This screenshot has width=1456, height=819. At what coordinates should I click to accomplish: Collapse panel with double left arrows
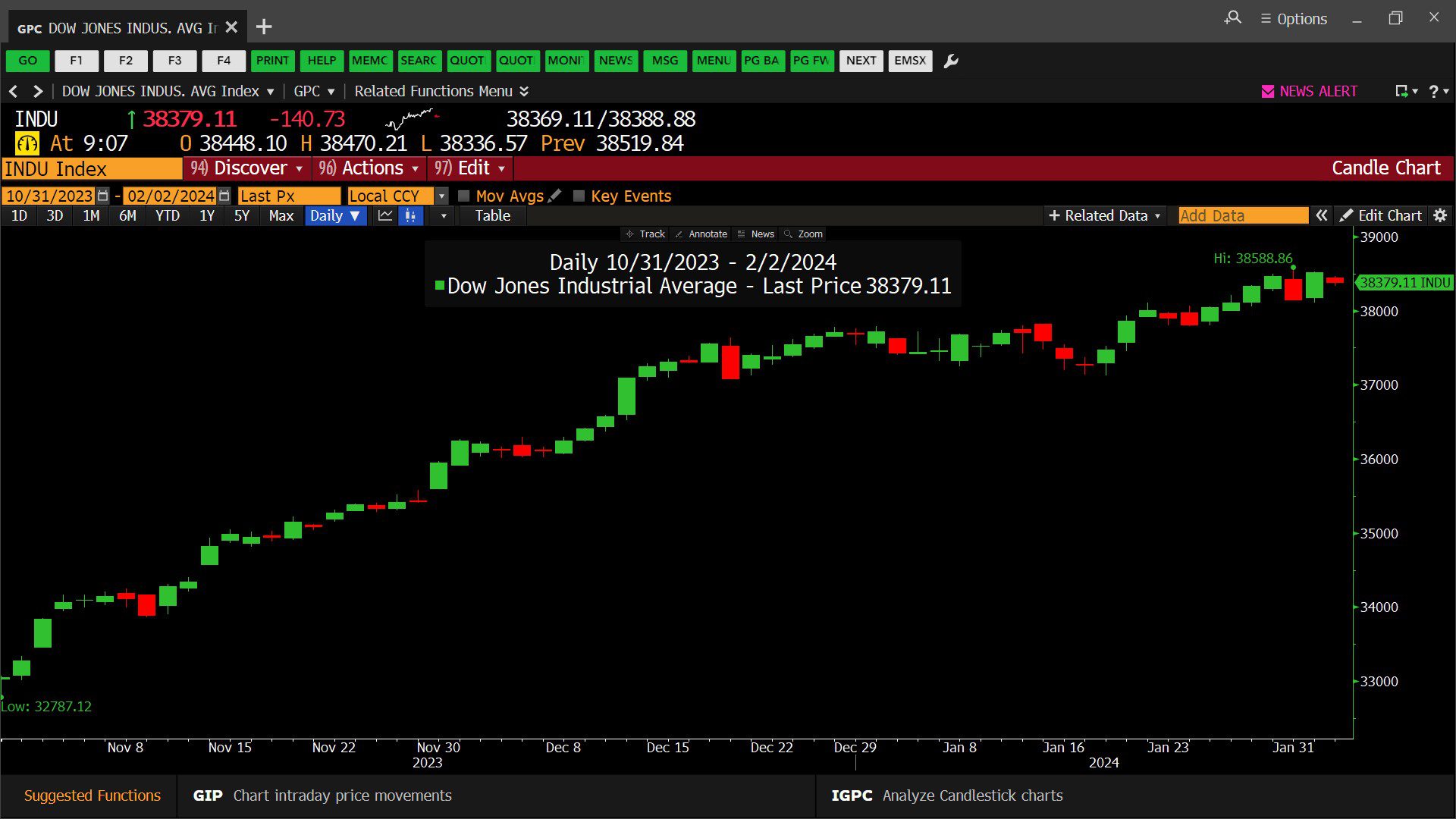(x=1321, y=215)
